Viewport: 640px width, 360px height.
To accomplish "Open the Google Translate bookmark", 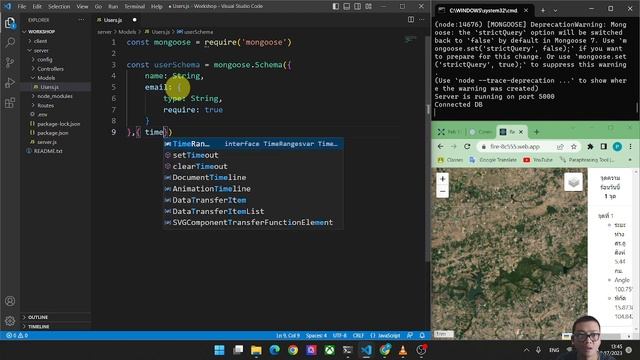I will (493, 160).
